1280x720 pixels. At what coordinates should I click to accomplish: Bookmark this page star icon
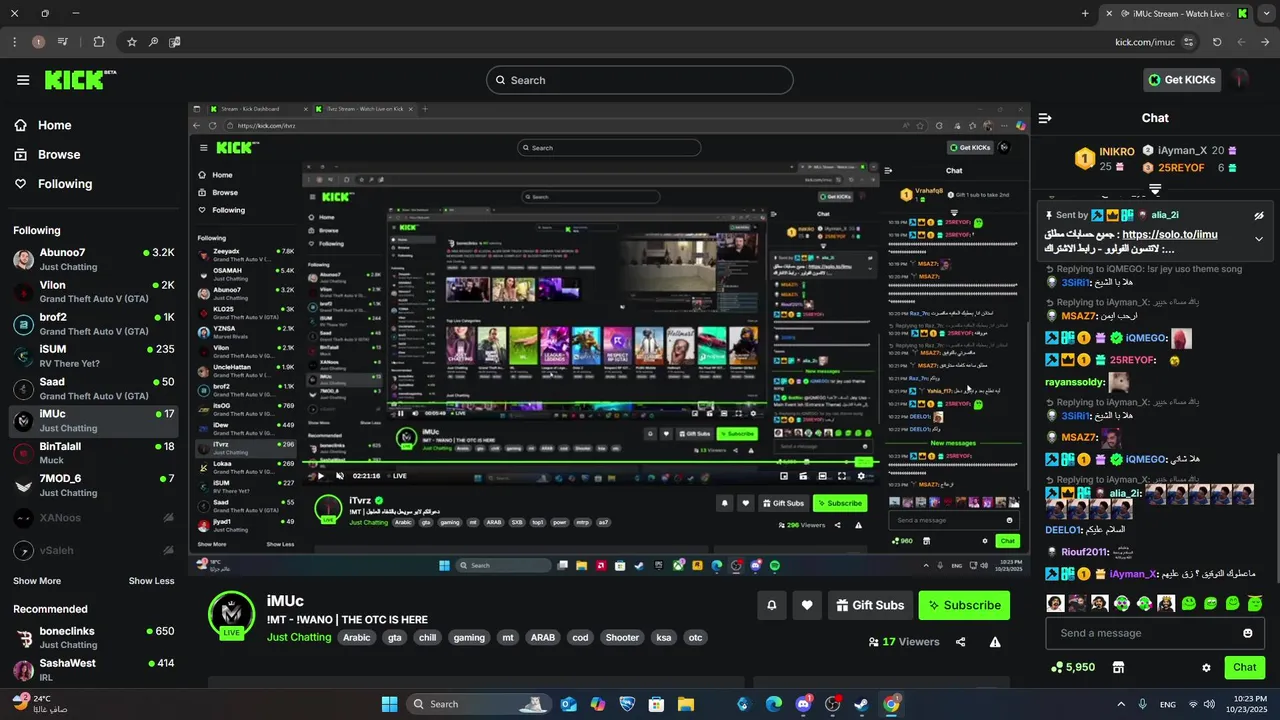[x=131, y=42]
